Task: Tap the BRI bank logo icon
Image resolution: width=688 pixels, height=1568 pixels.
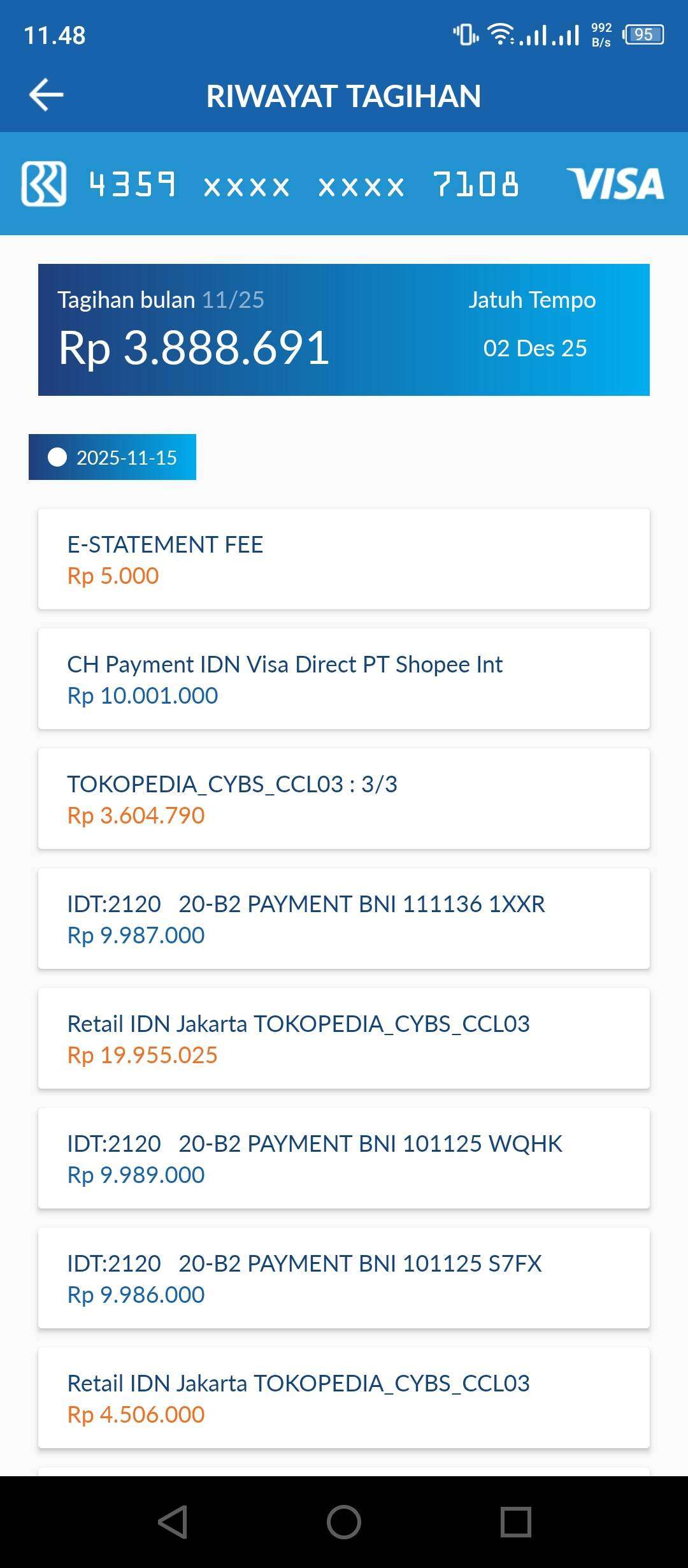Action: [x=44, y=184]
